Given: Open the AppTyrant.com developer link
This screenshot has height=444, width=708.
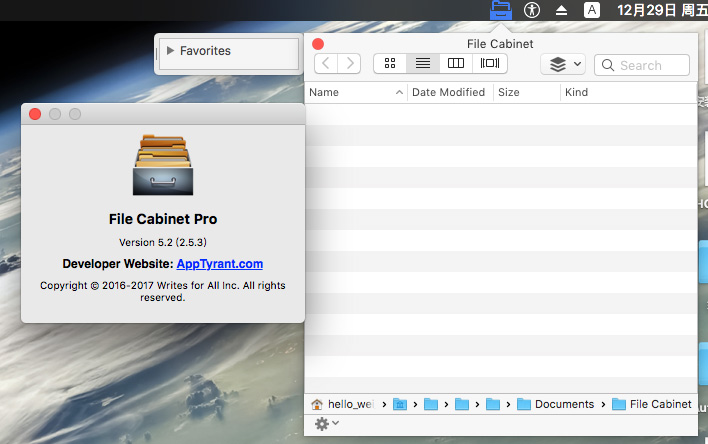Looking at the screenshot, I should click(x=220, y=264).
